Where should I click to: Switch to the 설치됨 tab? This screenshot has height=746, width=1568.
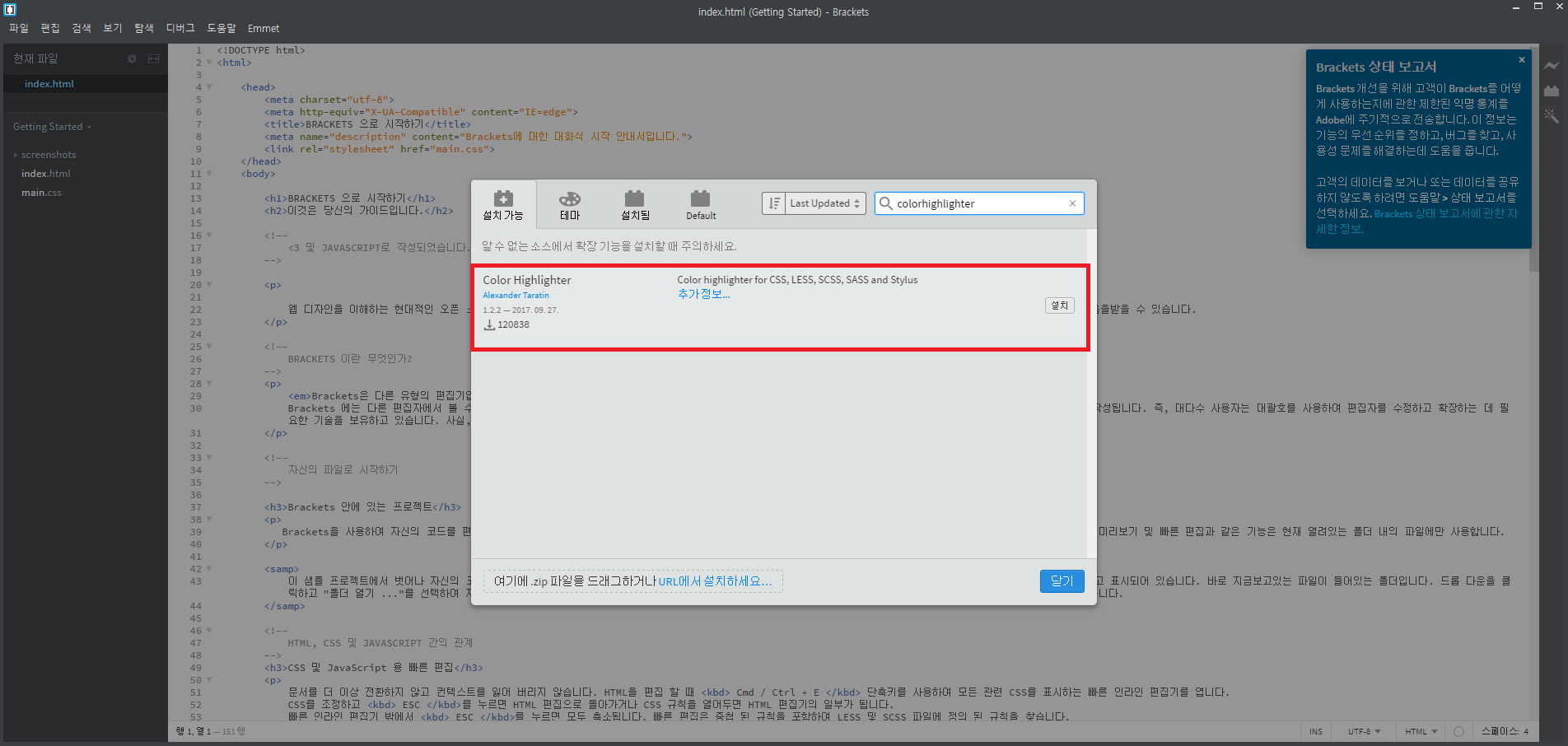click(x=635, y=205)
